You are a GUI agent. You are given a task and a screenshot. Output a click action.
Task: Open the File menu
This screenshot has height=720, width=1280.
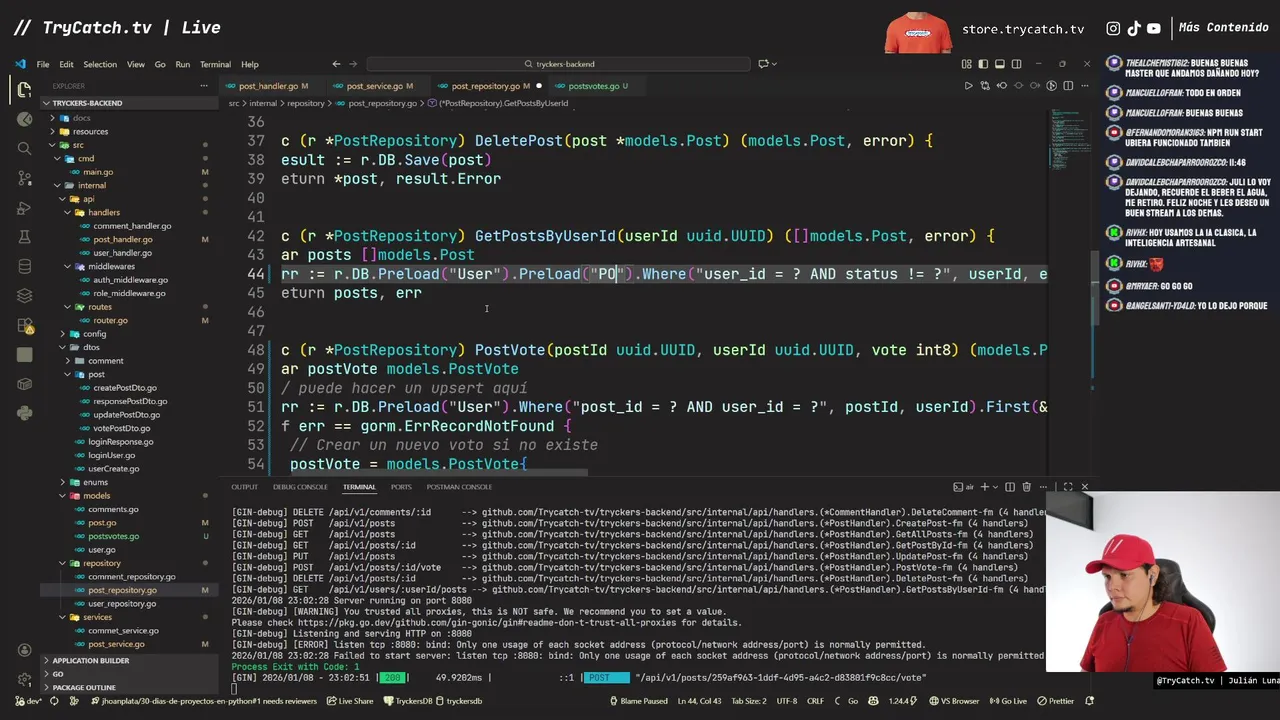pos(43,64)
